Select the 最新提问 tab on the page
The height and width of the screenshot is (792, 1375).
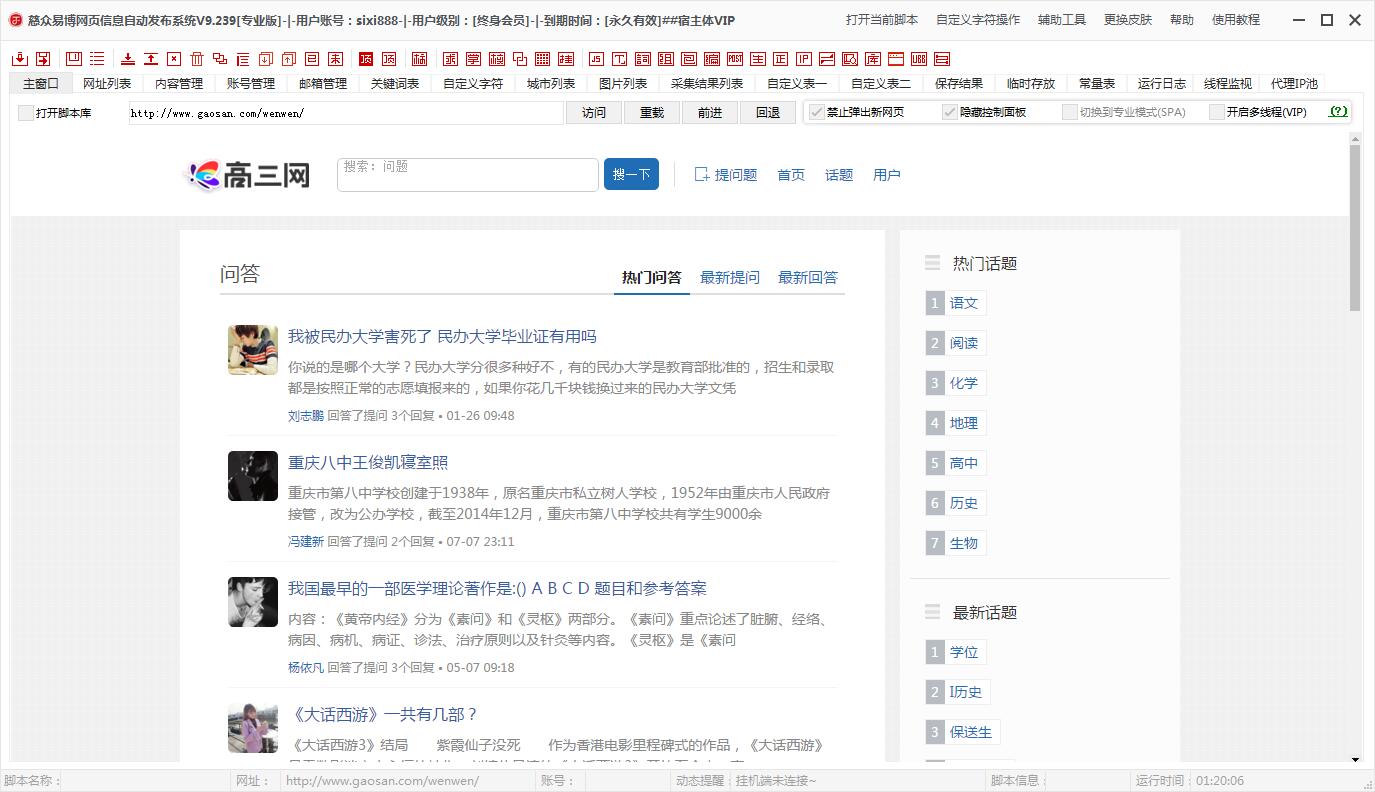(730, 278)
